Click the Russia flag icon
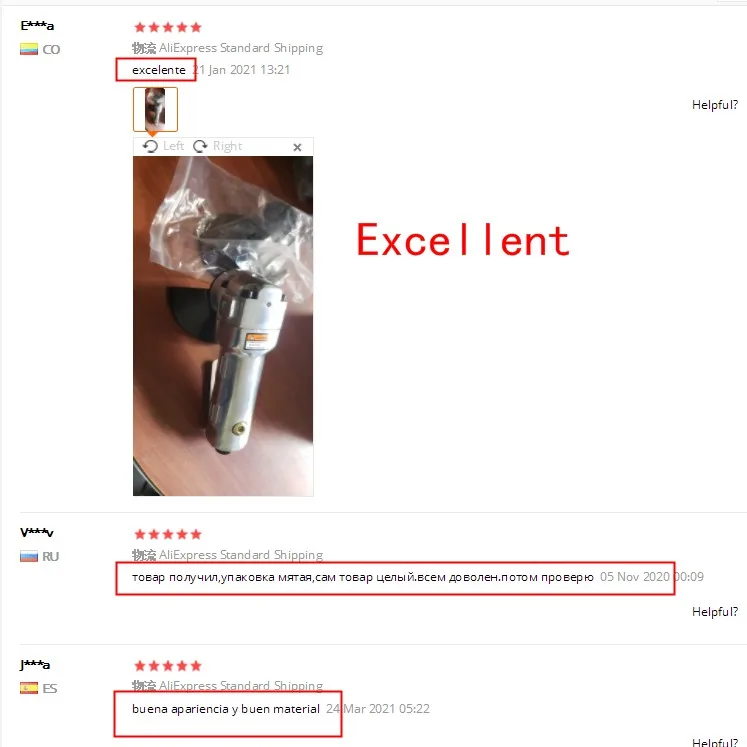The image size is (747, 747). (x=29, y=556)
